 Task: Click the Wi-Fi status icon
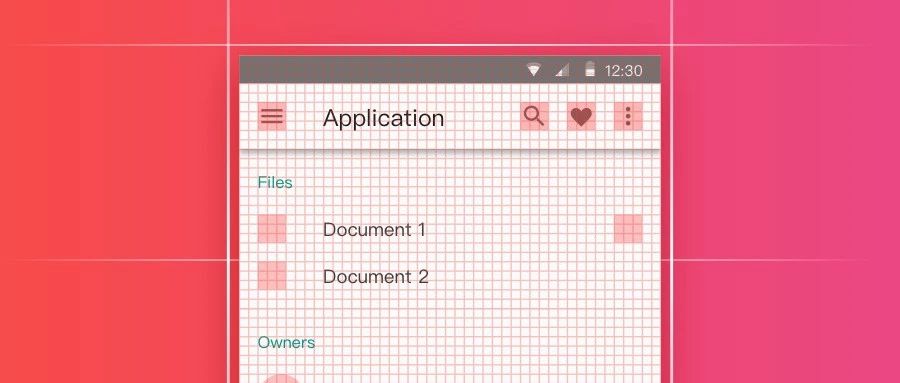point(534,71)
